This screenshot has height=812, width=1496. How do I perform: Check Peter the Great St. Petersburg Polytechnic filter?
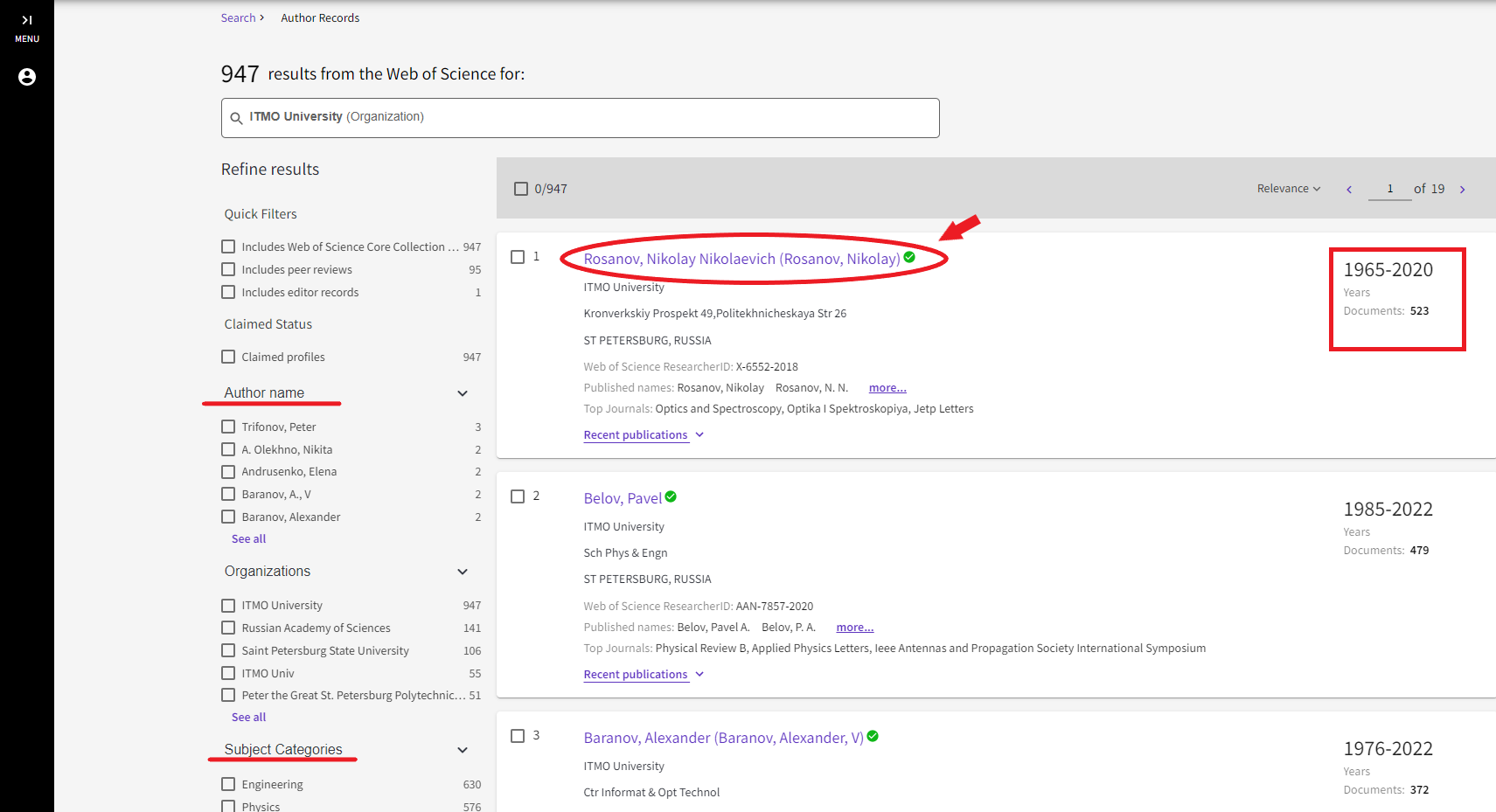point(228,695)
